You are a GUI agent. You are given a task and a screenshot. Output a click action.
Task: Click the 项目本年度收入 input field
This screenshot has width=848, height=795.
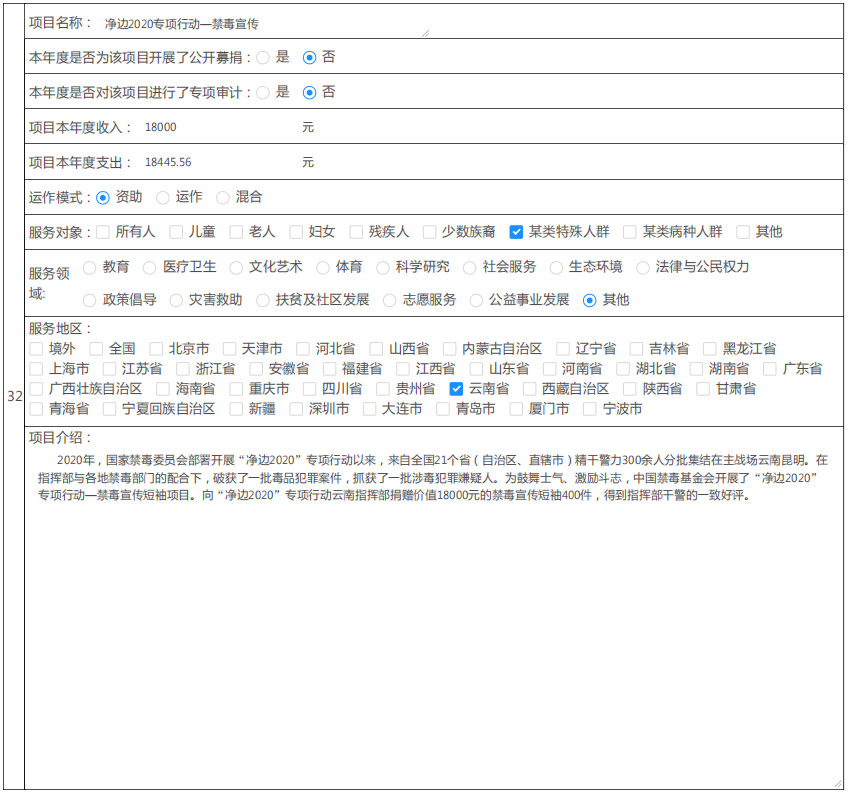point(218,128)
